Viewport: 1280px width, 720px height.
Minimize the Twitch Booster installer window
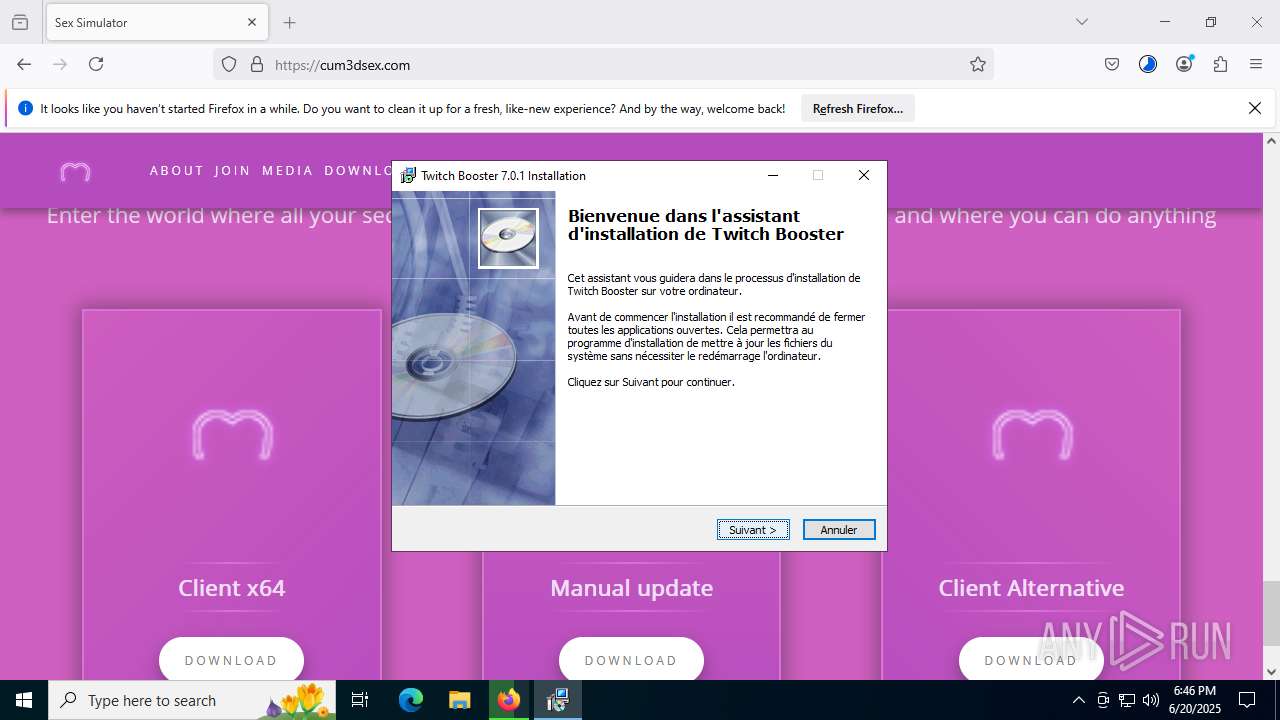tap(773, 175)
